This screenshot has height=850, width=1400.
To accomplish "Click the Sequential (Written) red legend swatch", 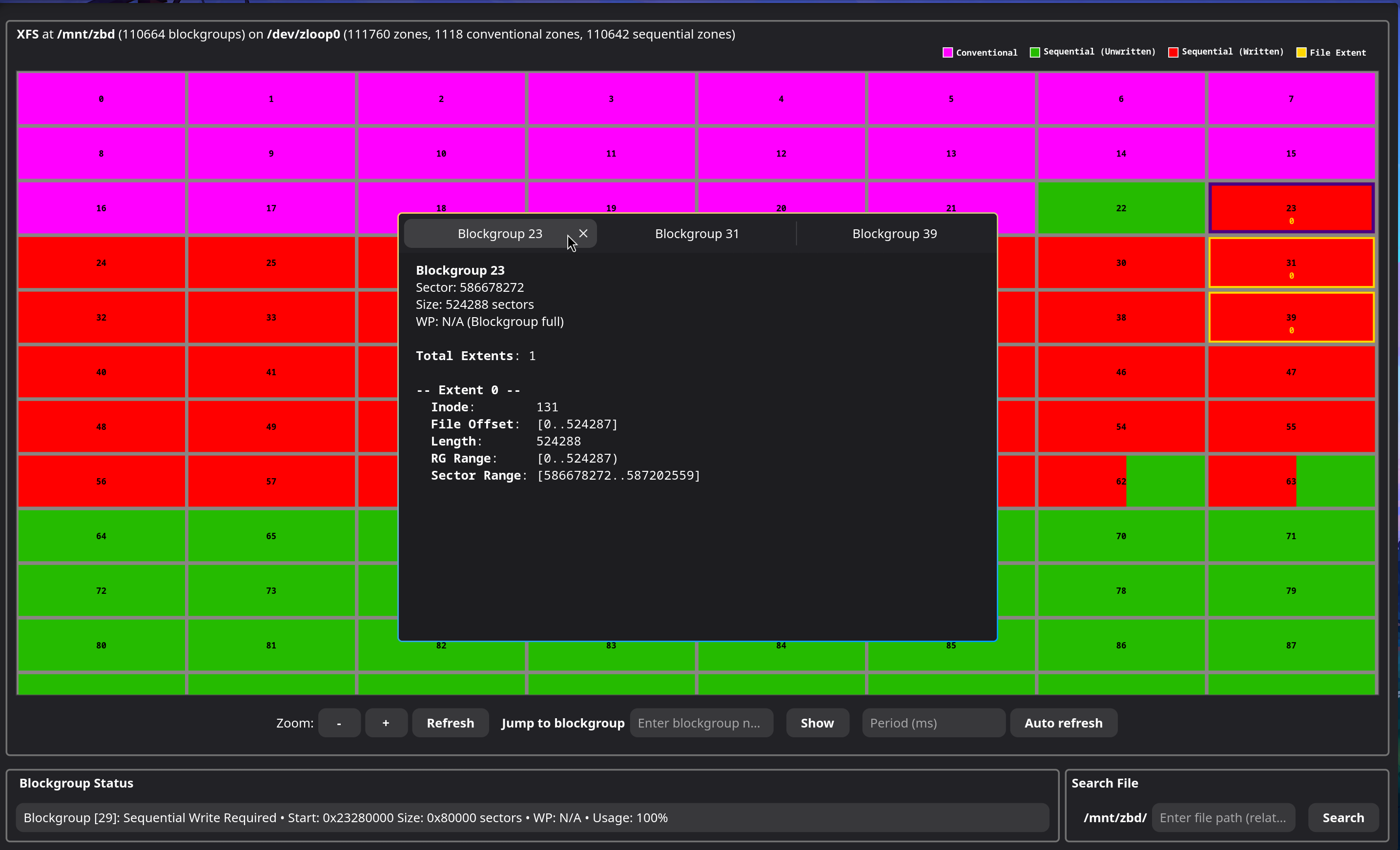I will [x=1173, y=52].
